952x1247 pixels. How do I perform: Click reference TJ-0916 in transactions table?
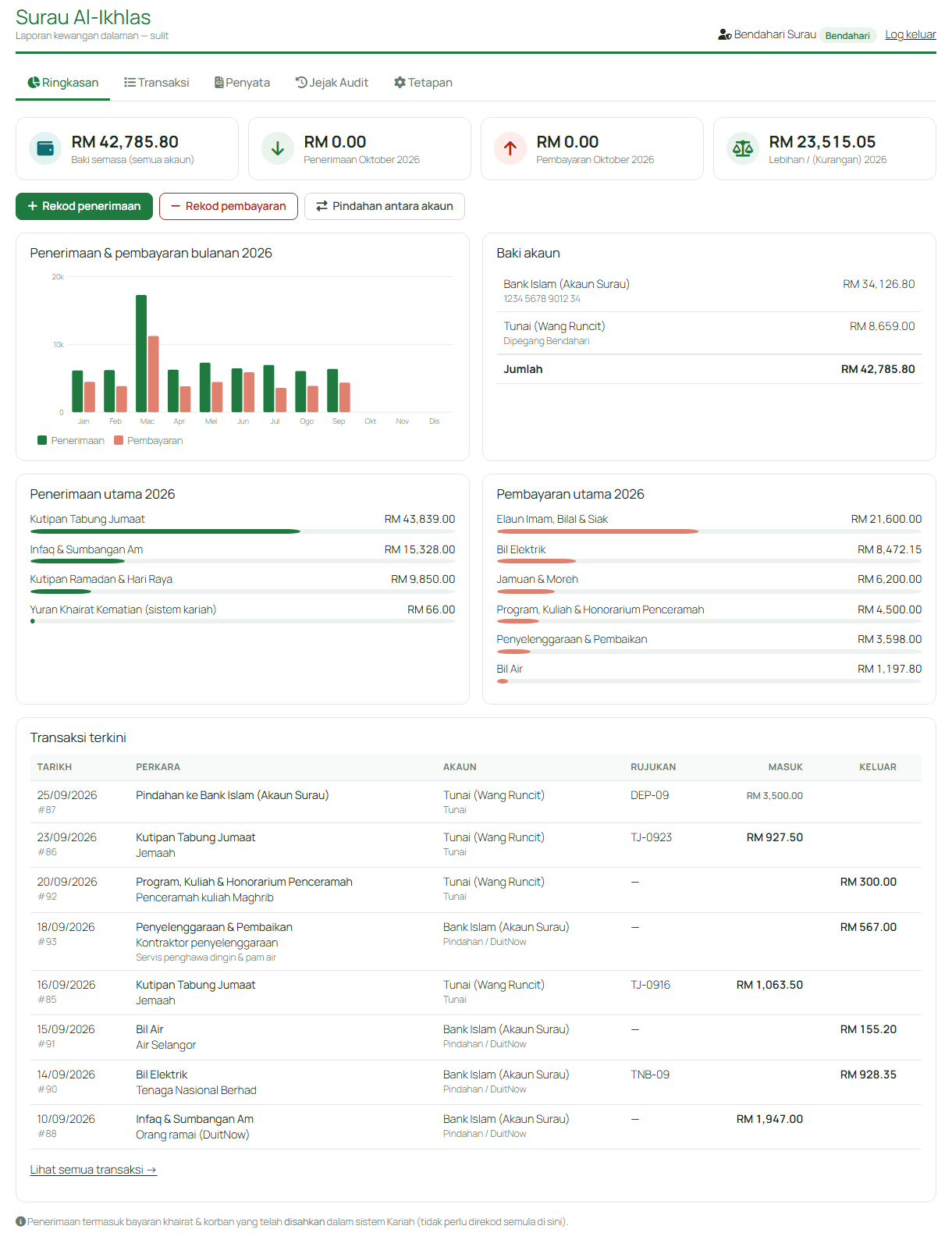650,985
